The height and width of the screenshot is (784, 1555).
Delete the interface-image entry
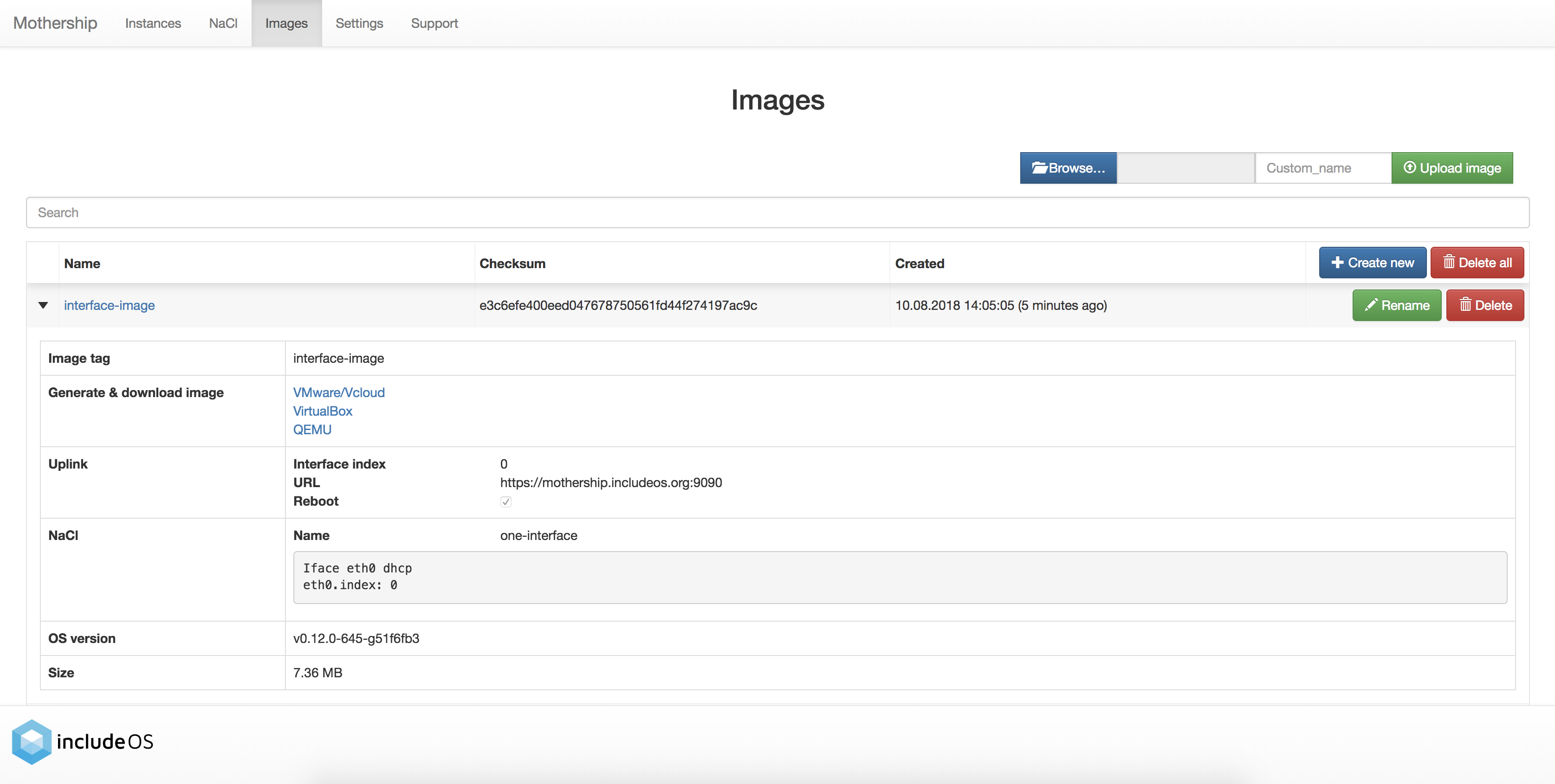click(1484, 305)
